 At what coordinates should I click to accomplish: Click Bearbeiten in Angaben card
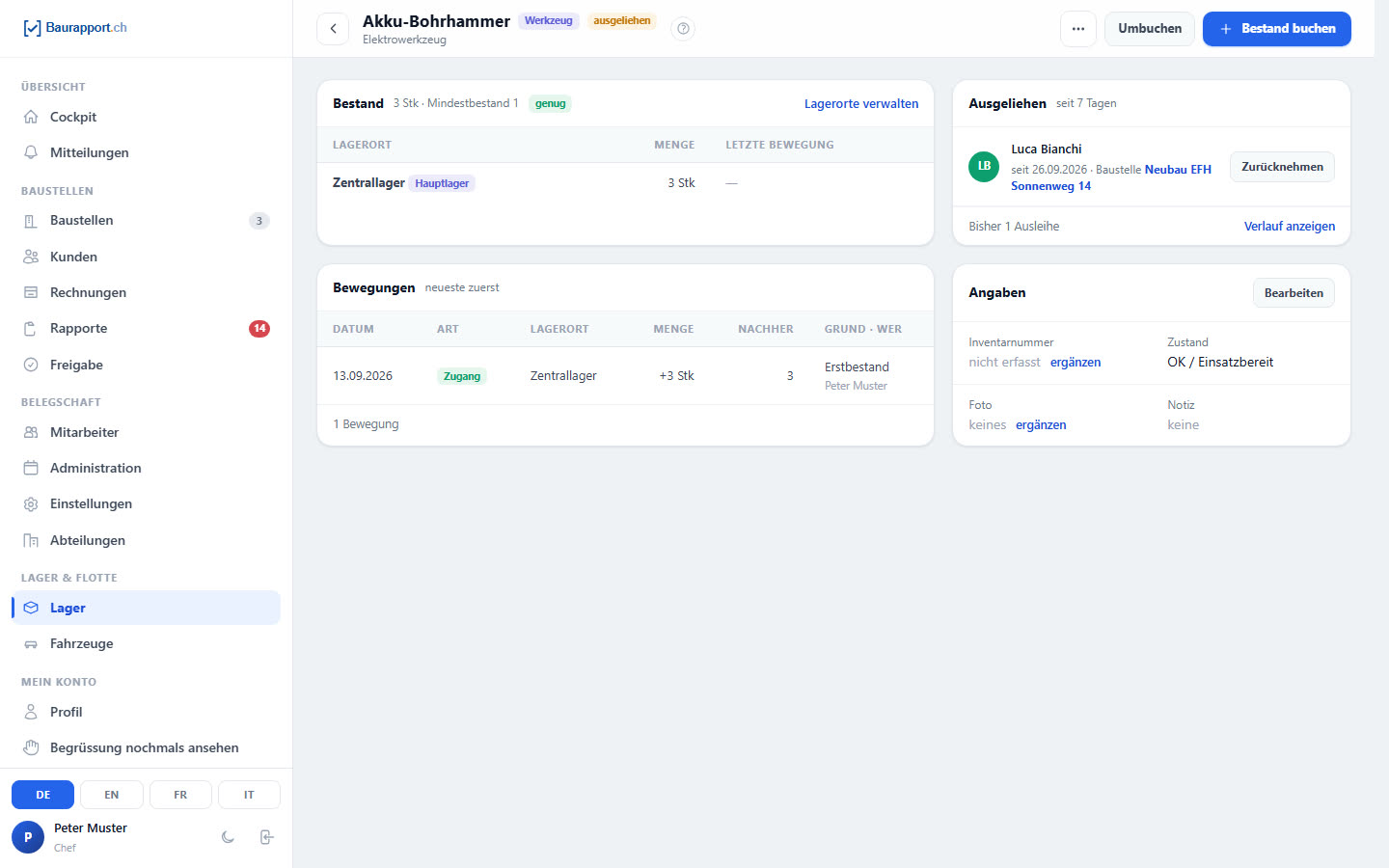1294,293
